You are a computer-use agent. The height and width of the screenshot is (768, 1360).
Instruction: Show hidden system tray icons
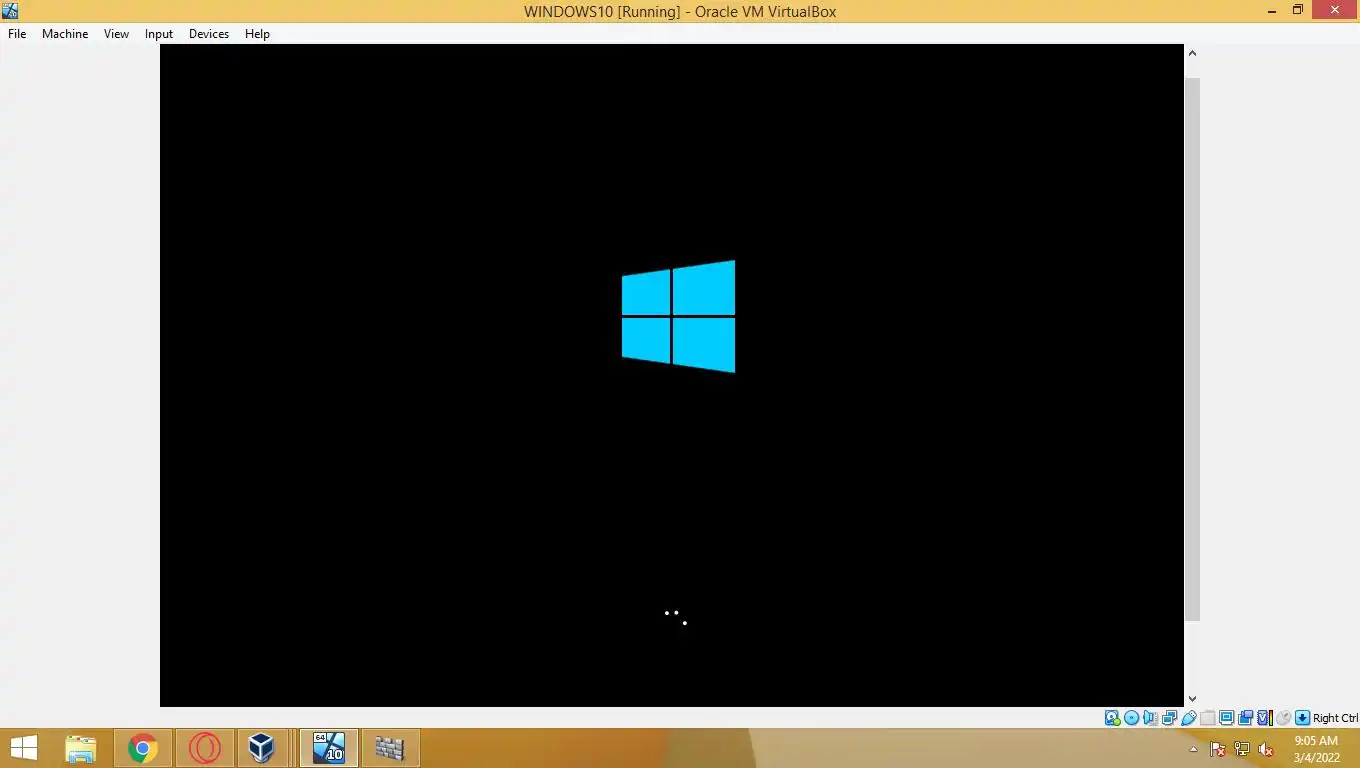1193,749
